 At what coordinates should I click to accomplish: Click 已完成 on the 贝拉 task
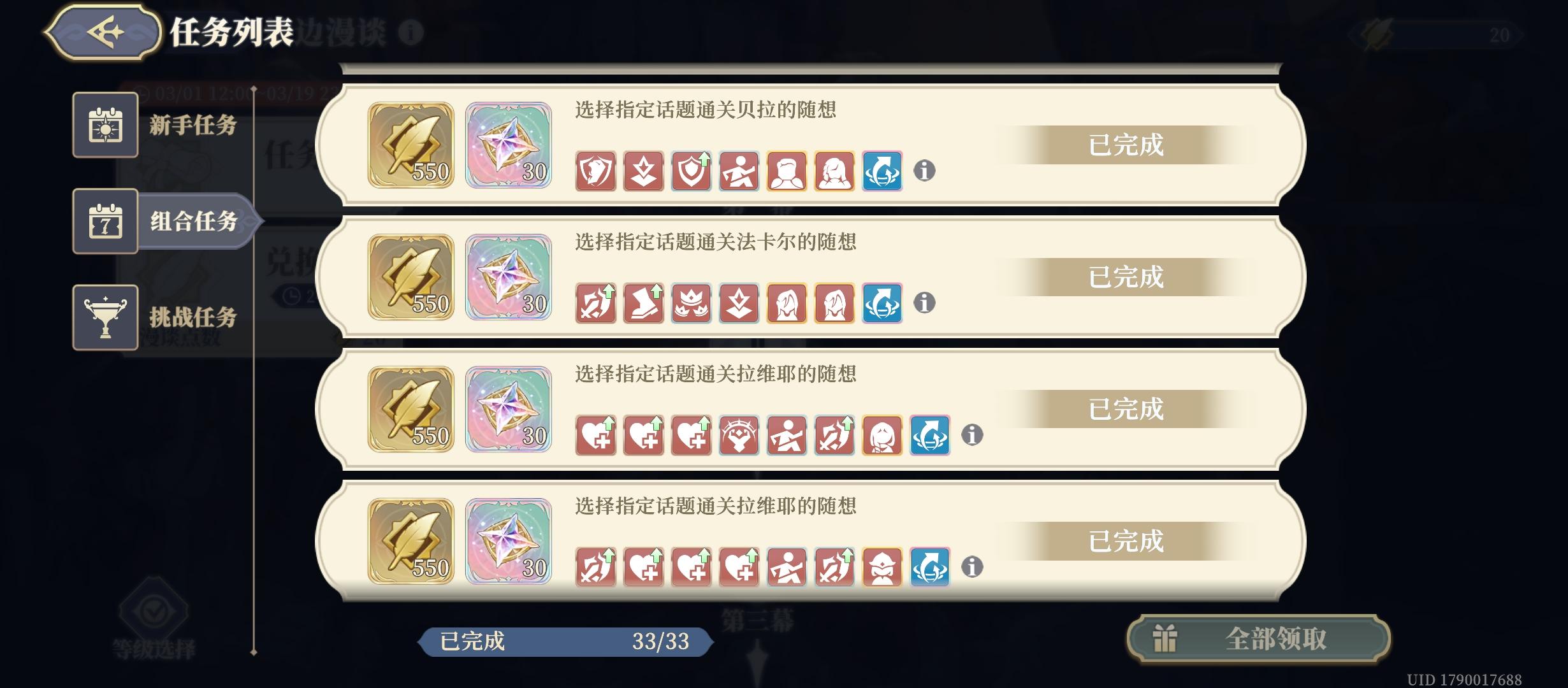pos(1126,145)
